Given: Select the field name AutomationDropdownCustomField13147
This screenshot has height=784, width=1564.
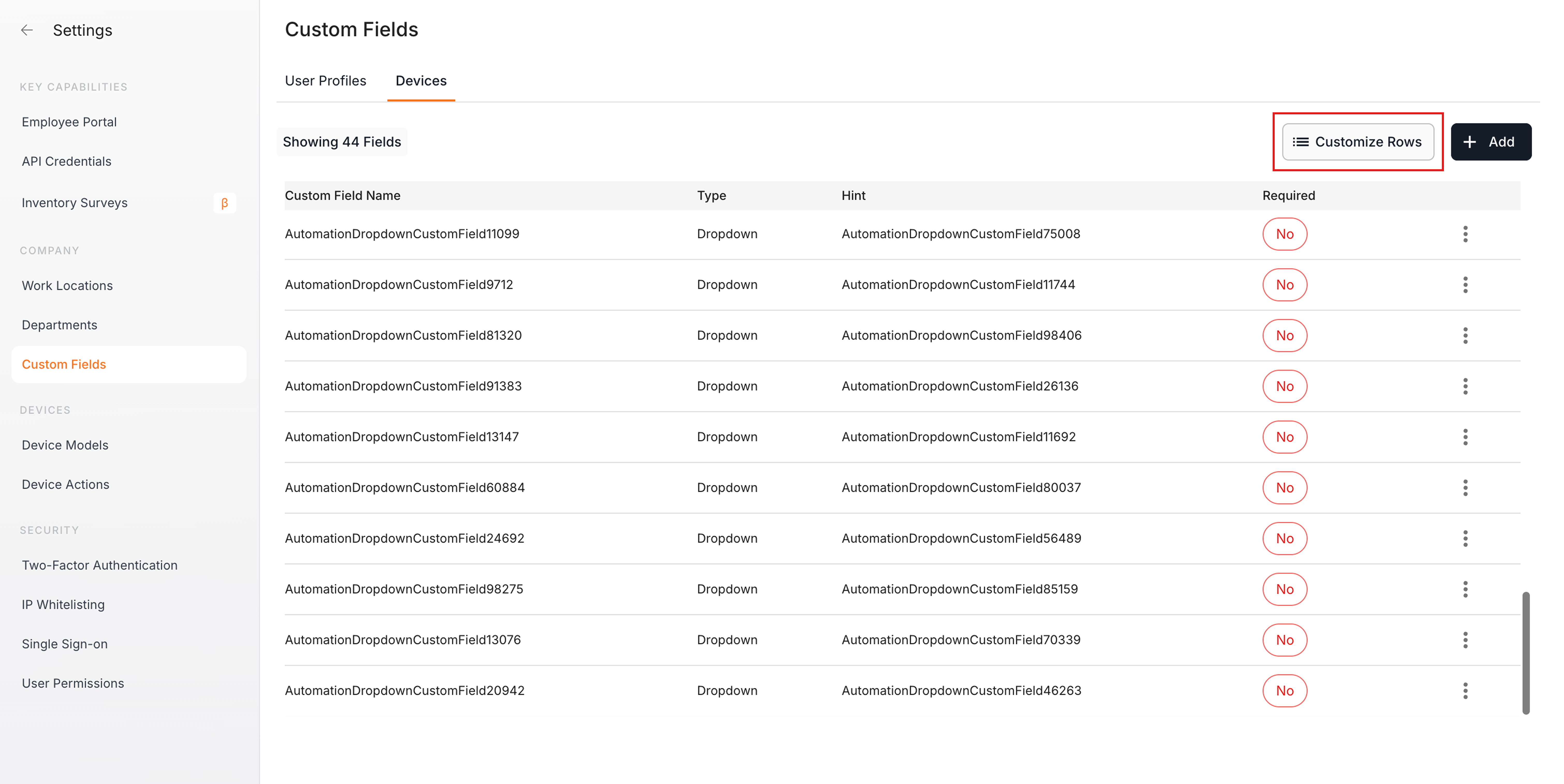Looking at the screenshot, I should click(x=402, y=437).
